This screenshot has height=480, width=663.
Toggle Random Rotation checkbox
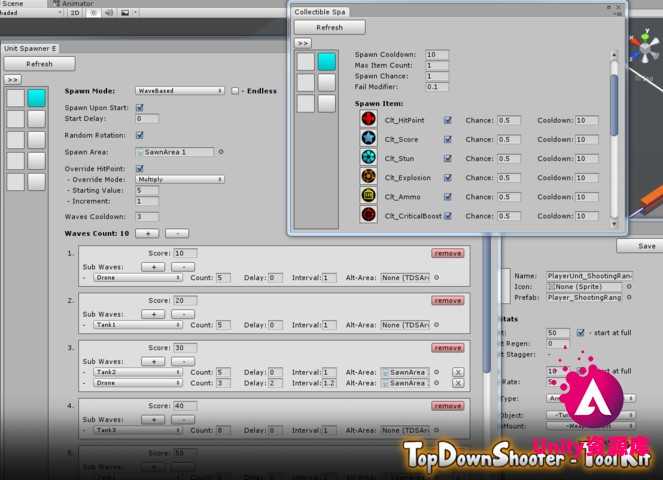[x=140, y=135]
